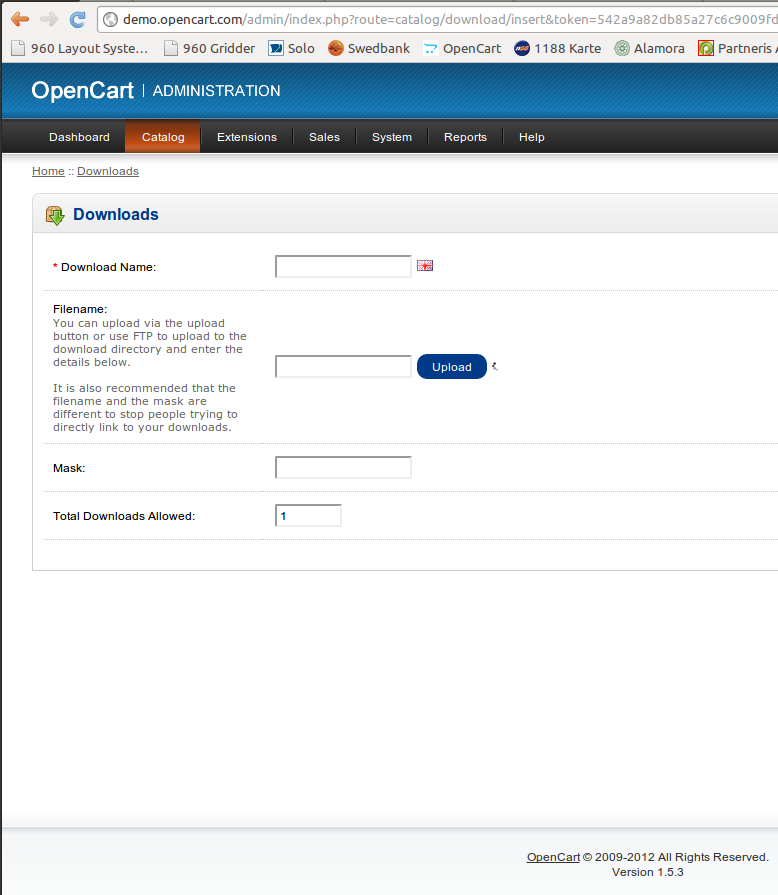Screen dimensions: 778x895
Task: Open the Reports menu
Action: pyautogui.click(x=465, y=137)
